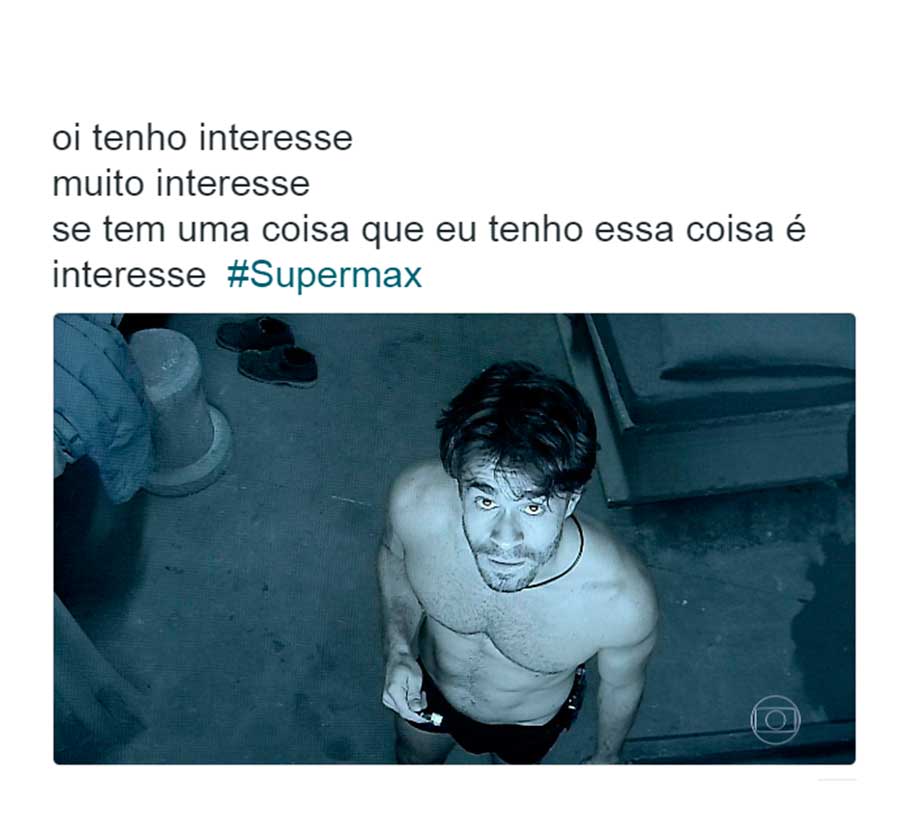This screenshot has width=900, height=830.
Task: Click the pair of shoes on the floor
Action: point(267,351)
